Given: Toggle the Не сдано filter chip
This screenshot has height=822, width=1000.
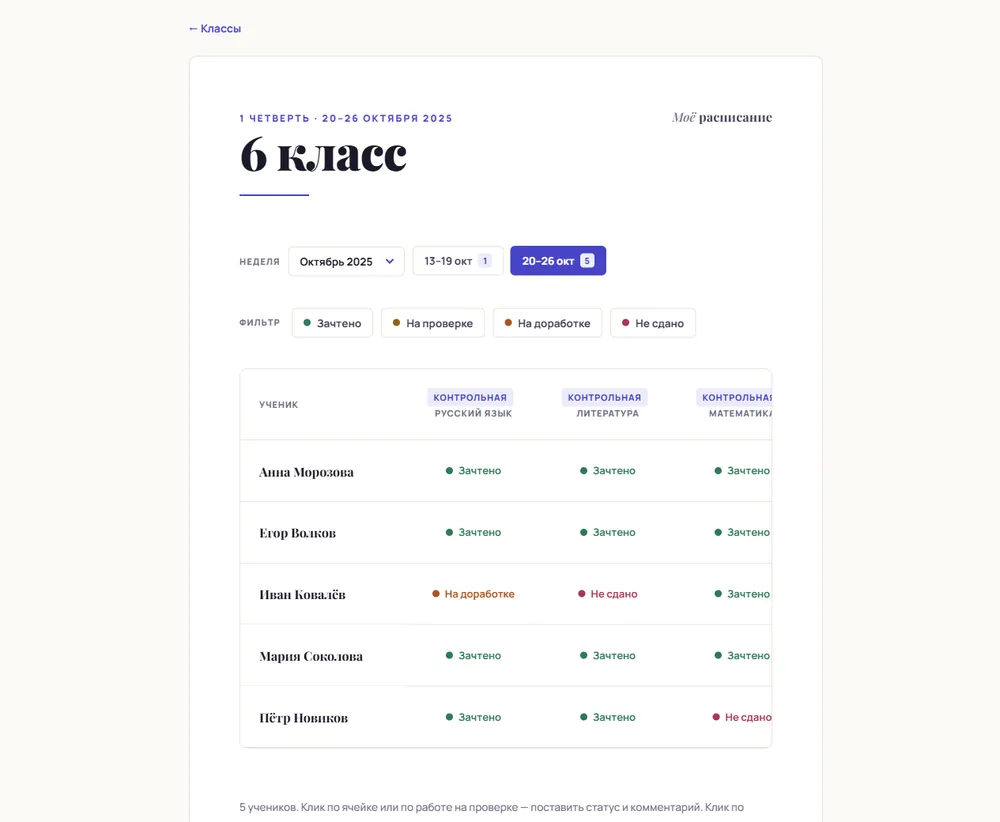Looking at the screenshot, I should (x=653, y=323).
